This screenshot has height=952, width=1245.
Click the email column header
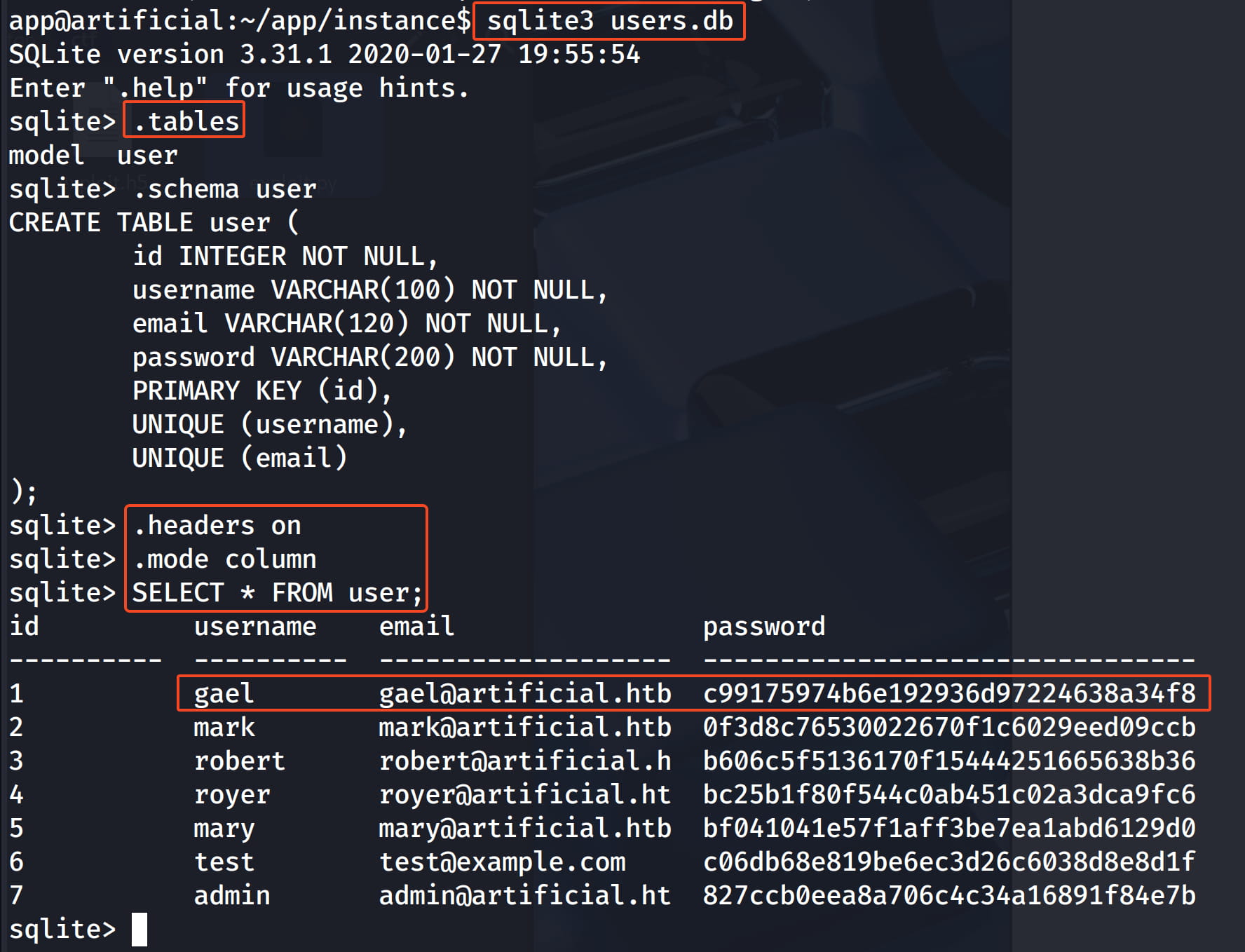(x=416, y=626)
